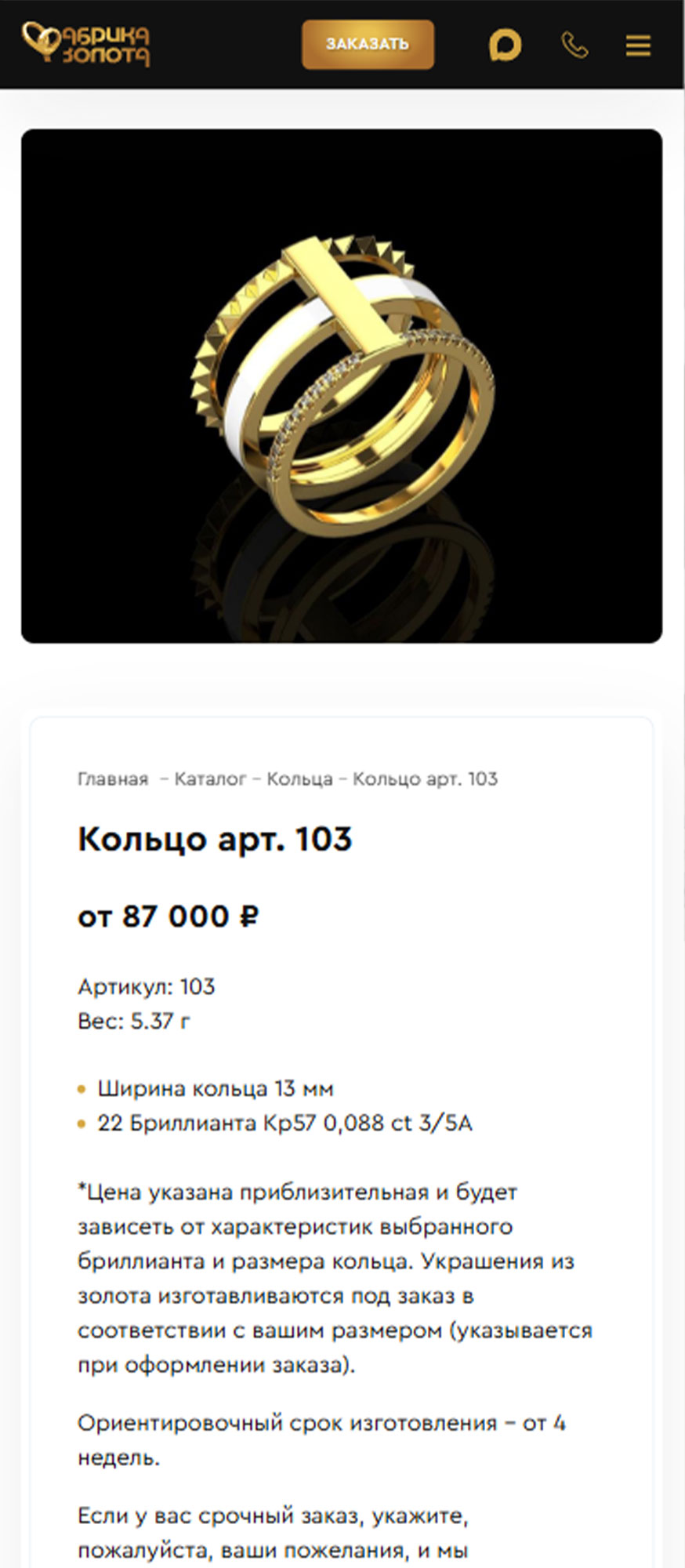Go to Главная breadcrumb link
Image resolution: width=685 pixels, height=1568 pixels.
[x=113, y=779]
